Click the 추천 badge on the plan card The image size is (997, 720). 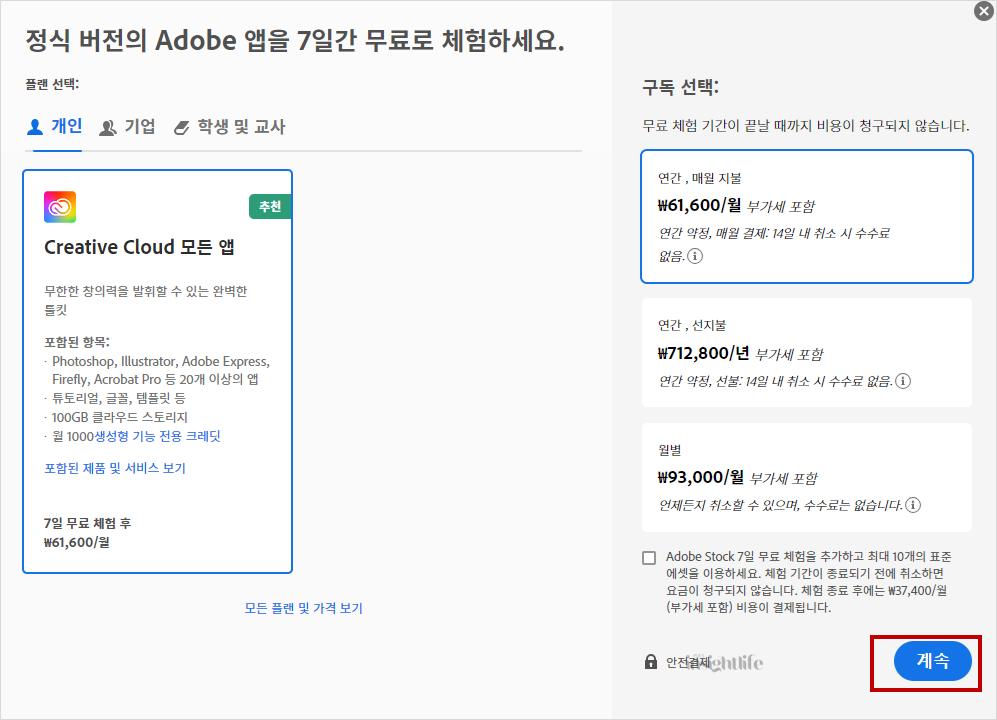coord(270,207)
